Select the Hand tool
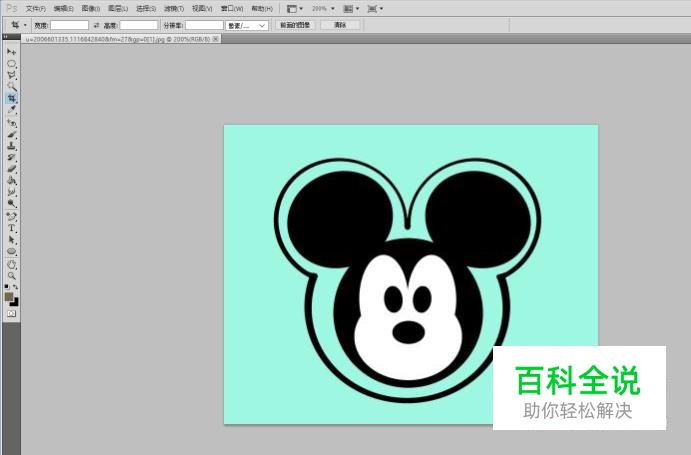 [11, 265]
